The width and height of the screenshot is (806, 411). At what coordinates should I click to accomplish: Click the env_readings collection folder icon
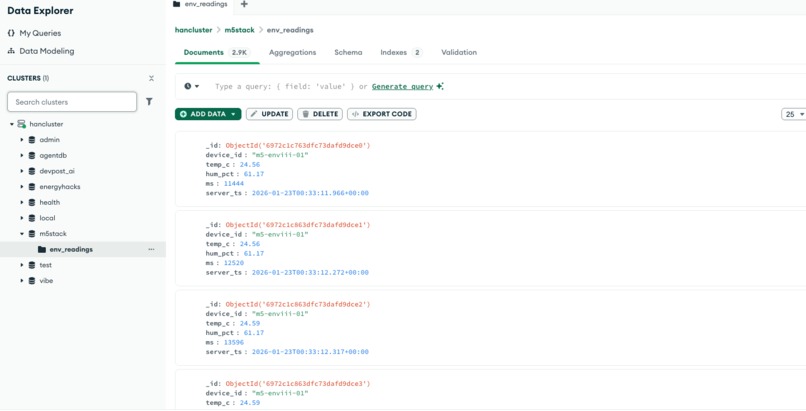42,250
